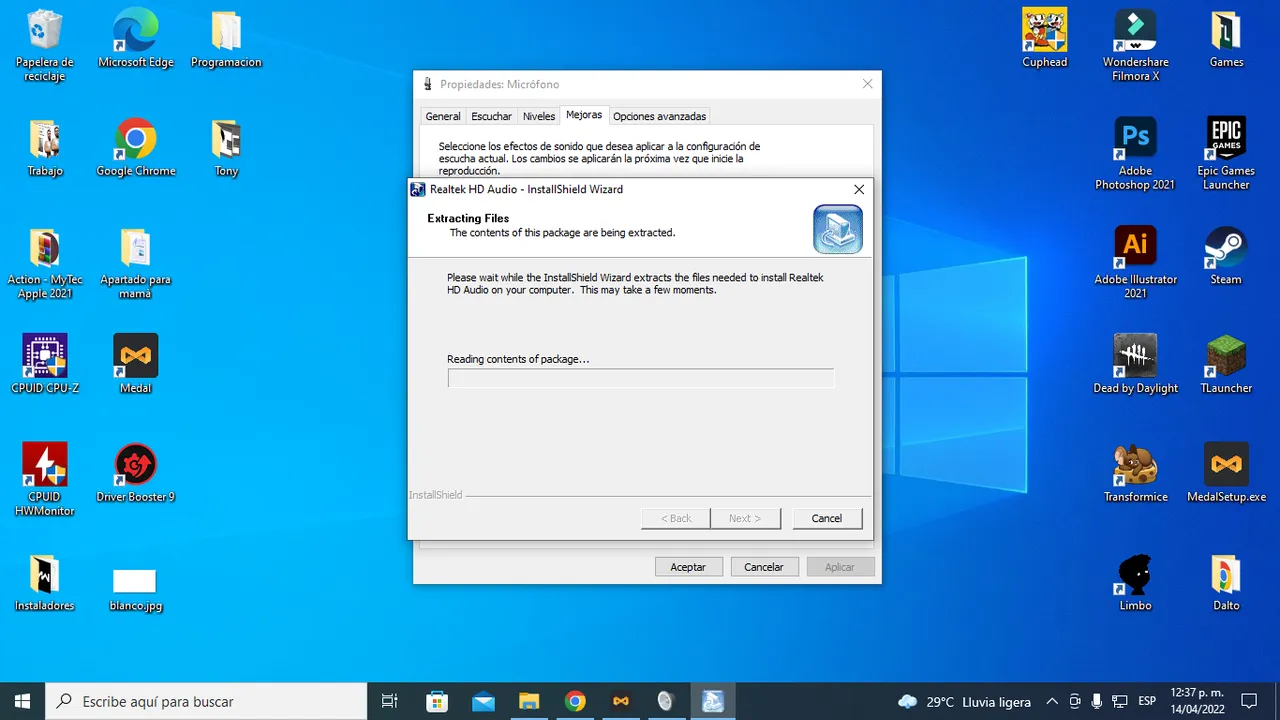This screenshot has height=720, width=1280.
Task: Open Chrome from the taskbar
Action: click(x=574, y=701)
